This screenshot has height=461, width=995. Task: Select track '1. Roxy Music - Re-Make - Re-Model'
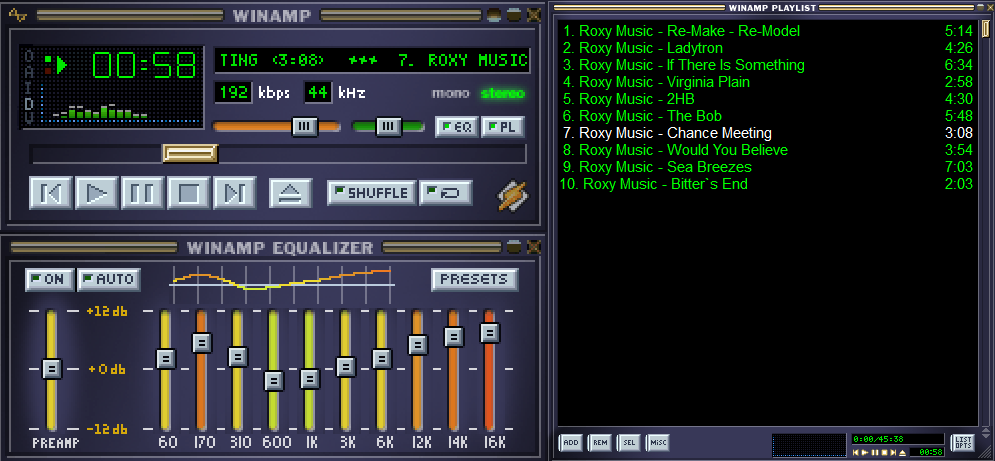(768, 31)
